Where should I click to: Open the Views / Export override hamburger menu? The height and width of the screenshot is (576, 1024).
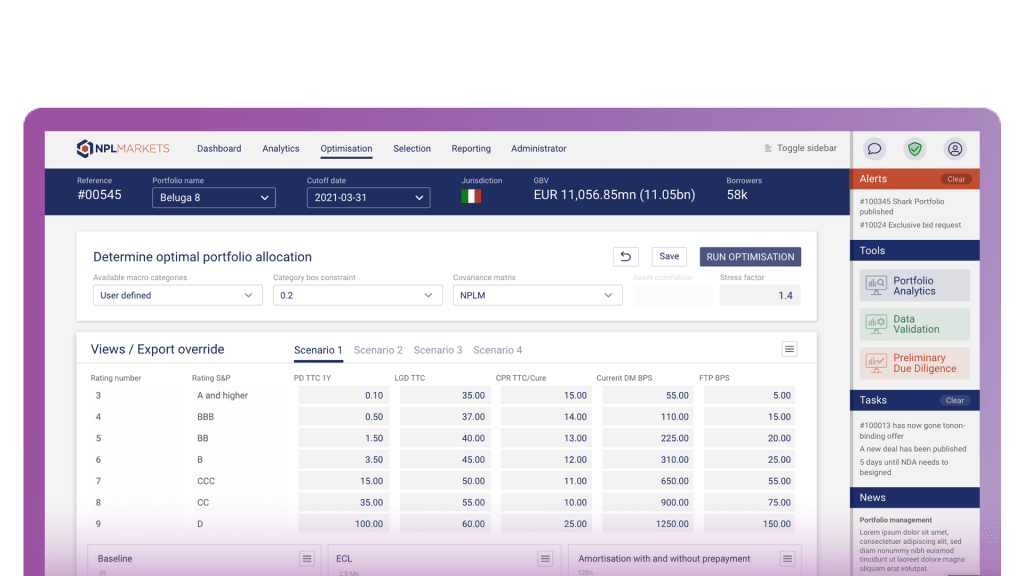click(789, 348)
